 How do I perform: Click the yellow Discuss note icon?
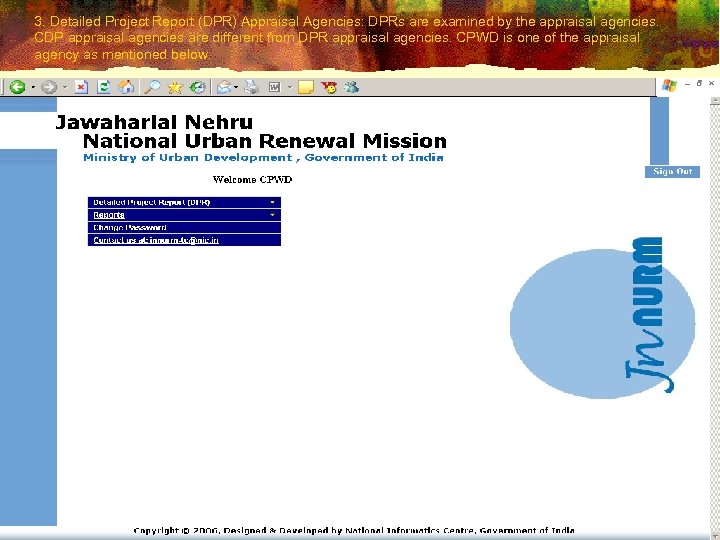coord(306,87)
